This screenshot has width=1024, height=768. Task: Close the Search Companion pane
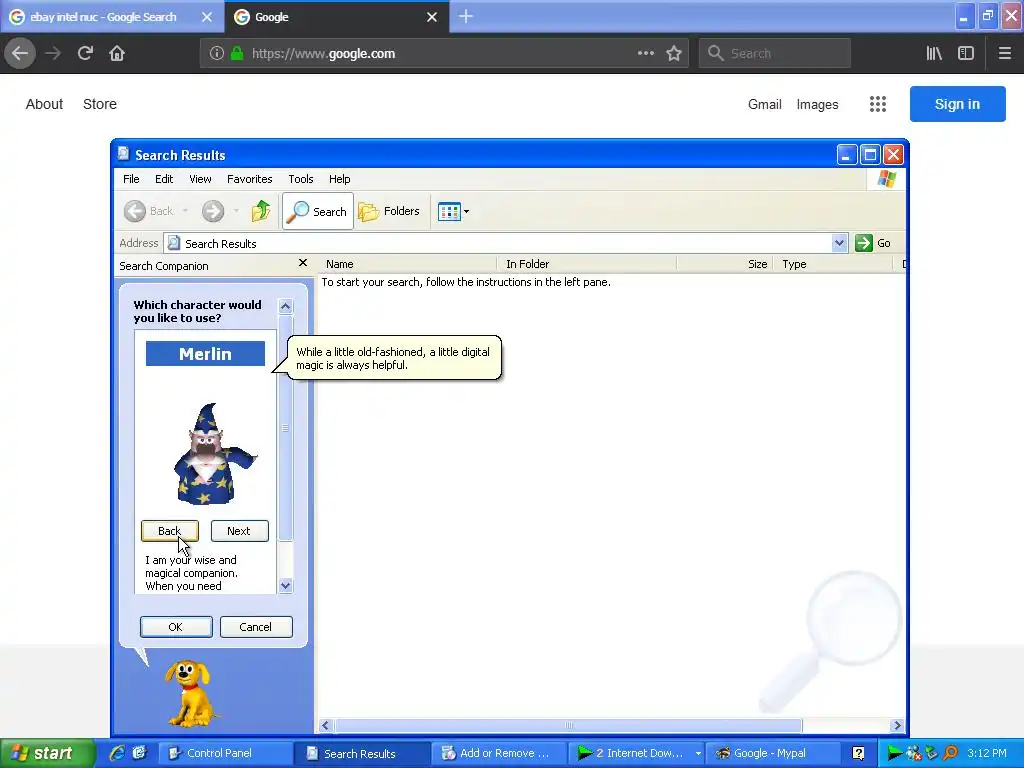pyautogui.click(x=302, y=263)
